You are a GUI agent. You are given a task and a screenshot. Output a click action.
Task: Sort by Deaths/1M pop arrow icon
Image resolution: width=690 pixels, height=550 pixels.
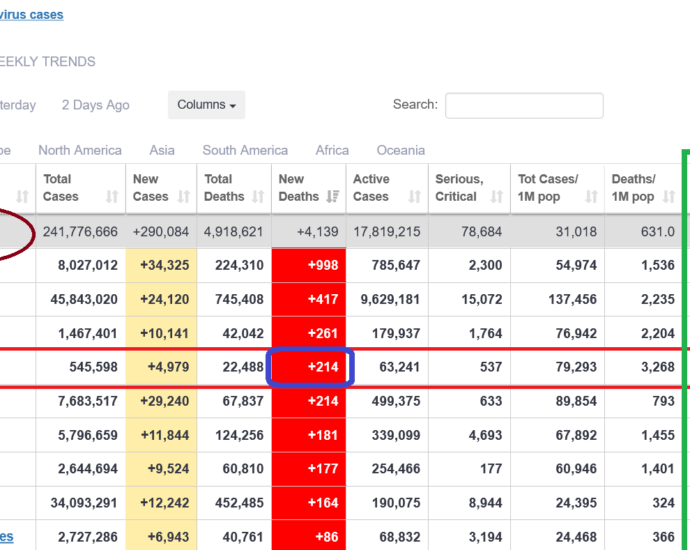[x=669, y=197]
